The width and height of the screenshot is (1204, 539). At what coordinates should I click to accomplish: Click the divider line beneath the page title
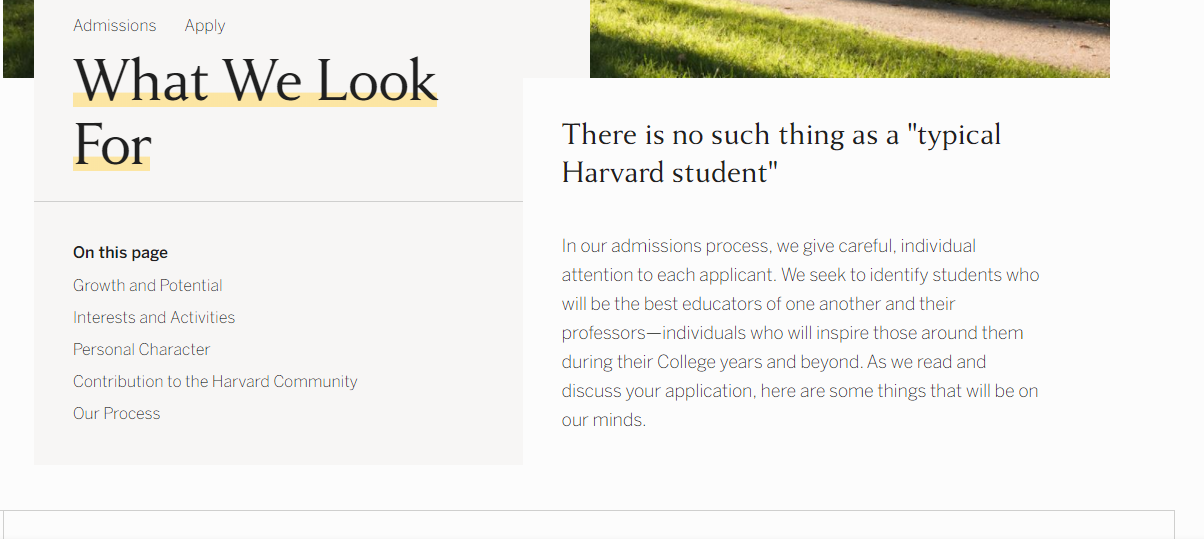[x=278, y=202]
